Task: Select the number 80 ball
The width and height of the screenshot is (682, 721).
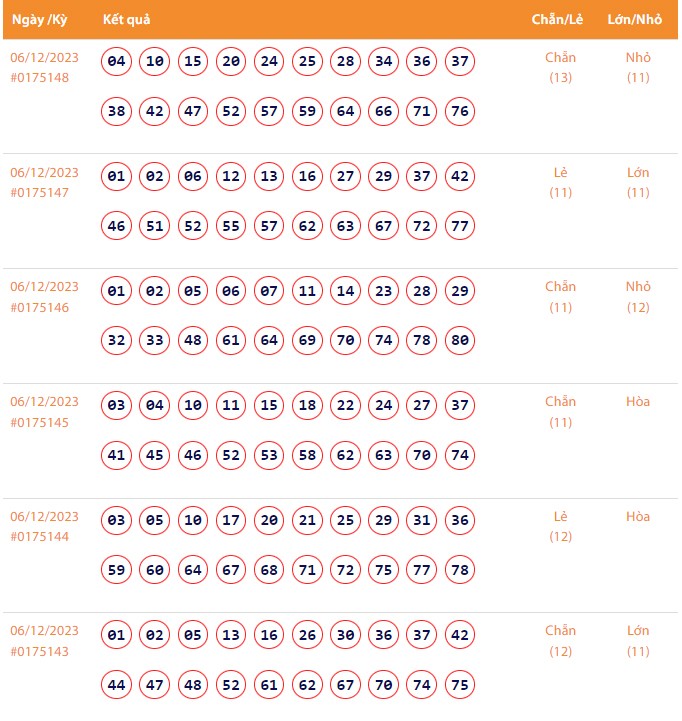Action: [460, 341]
